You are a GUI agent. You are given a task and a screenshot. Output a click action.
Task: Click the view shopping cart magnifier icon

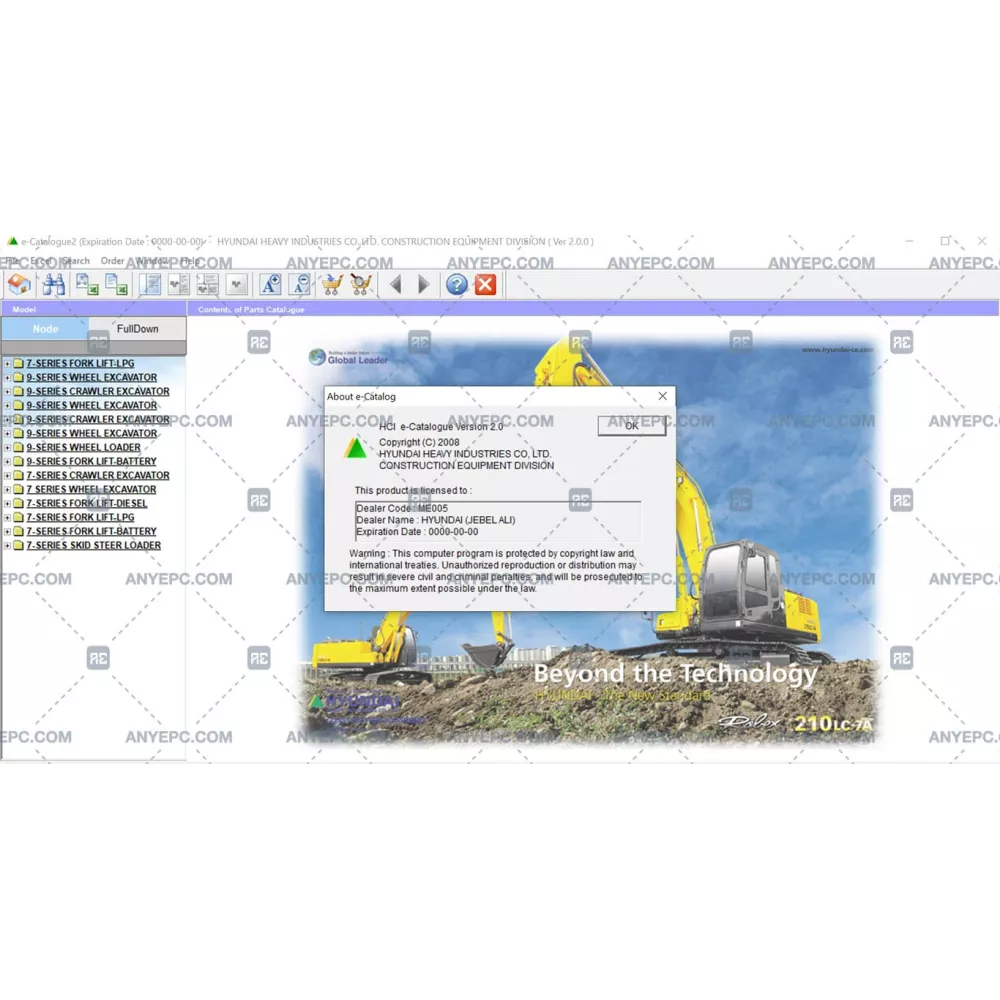pyautogui.click(x=361, y=285)
